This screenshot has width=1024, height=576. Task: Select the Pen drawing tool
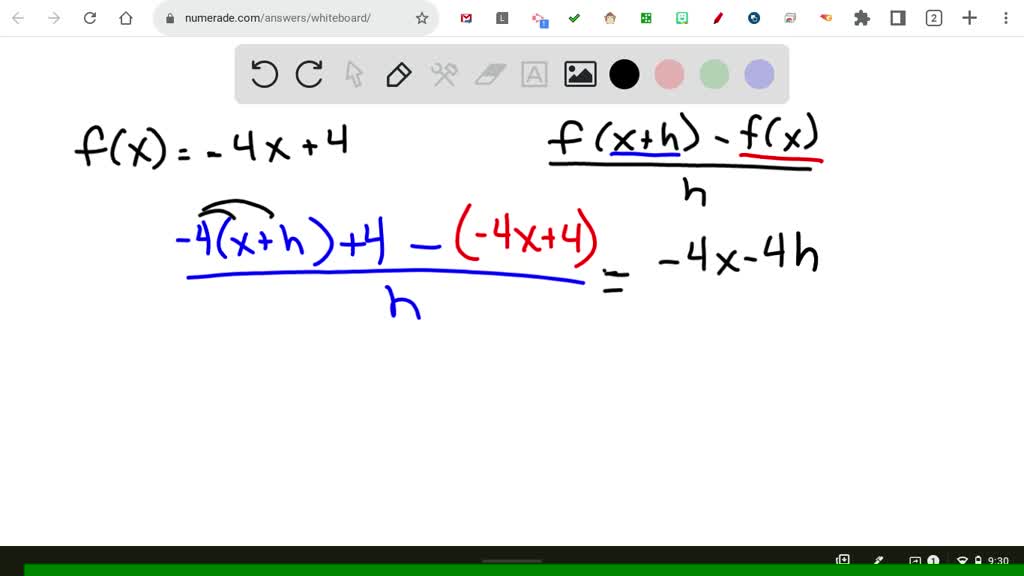398,73
